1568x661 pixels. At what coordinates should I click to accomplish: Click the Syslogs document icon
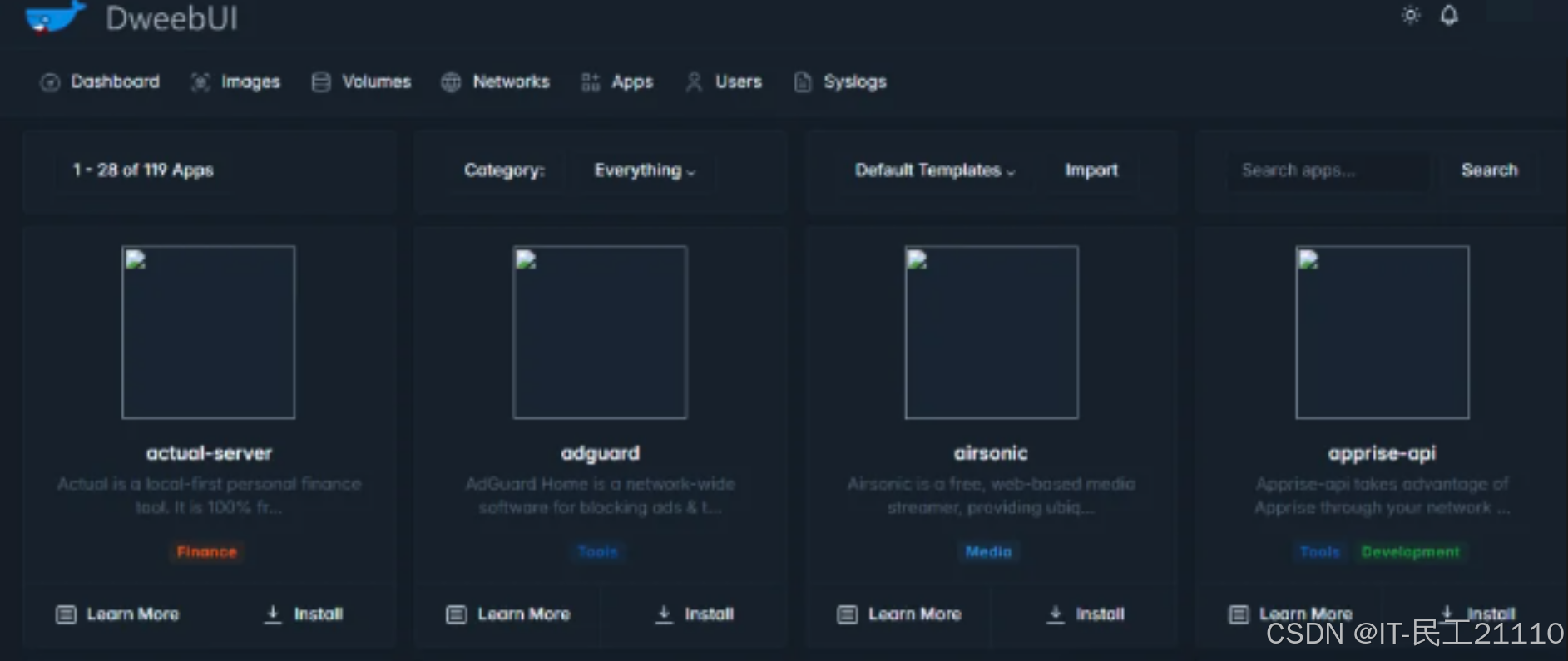coord(803,82)
